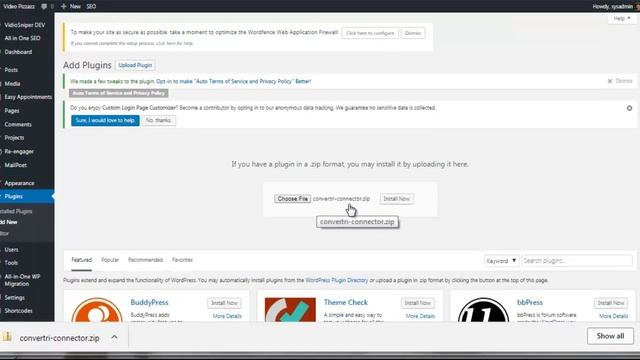The width and height of the screenshot is (640, 360).
Task: Open the WordPress Plugin Directory link
Action: (337, 280)
